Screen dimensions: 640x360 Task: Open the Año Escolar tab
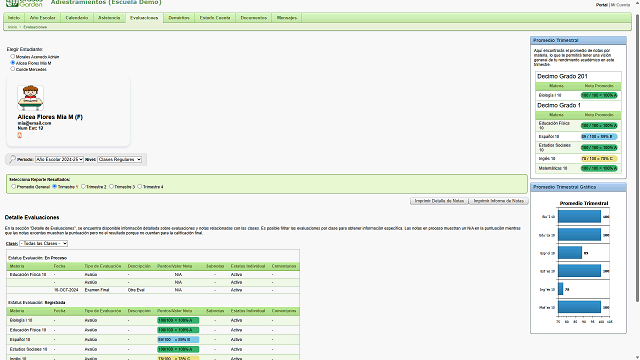42,18
